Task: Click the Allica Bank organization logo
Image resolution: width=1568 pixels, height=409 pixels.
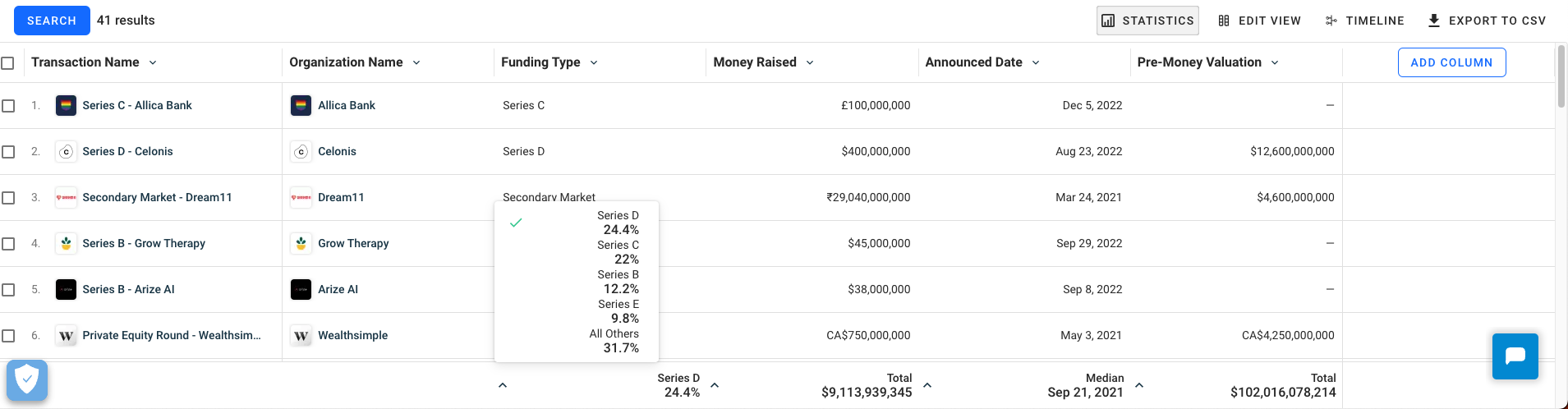Action: pos(301,106)
